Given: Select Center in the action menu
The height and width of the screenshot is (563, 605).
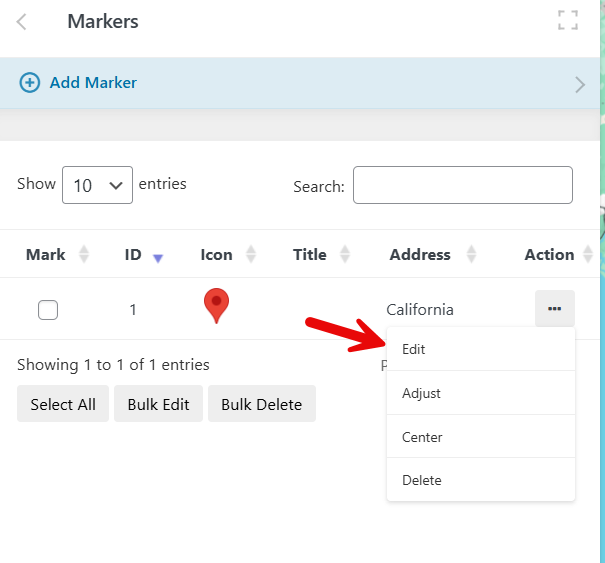Looking at the screenshot, I should [x=422, y=437].
